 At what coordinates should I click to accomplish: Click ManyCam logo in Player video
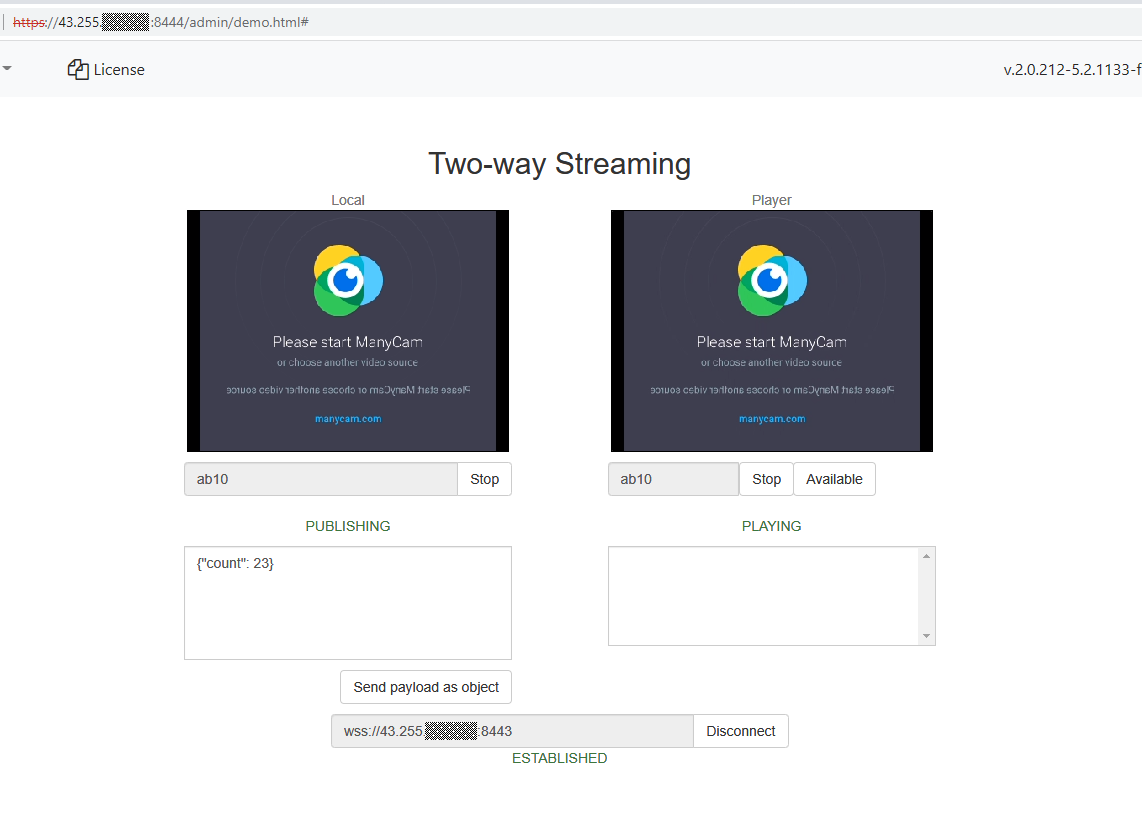tap(772, 280)
